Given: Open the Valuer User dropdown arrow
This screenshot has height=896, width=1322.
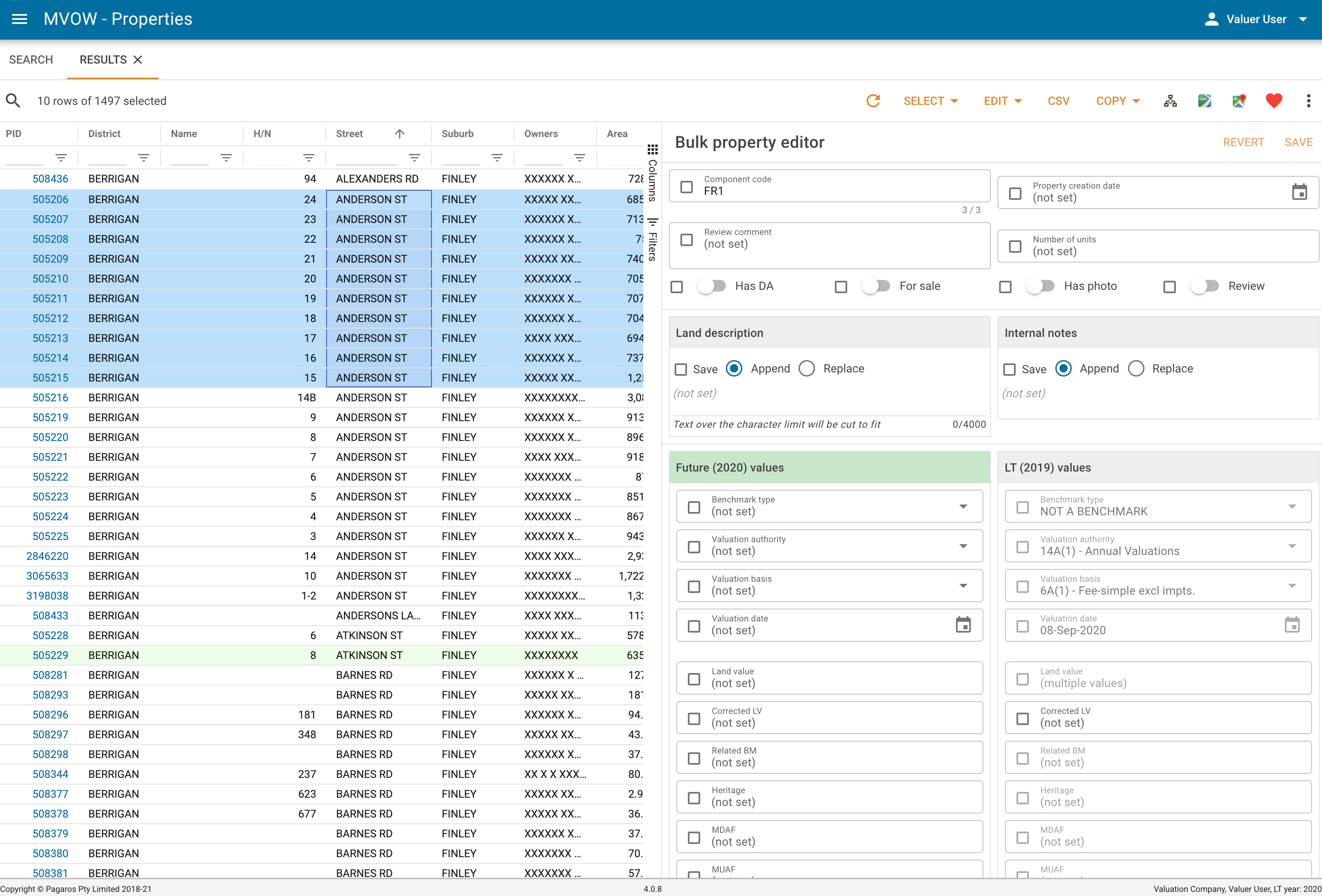Looking at the screenshot, I should 1303,19.
